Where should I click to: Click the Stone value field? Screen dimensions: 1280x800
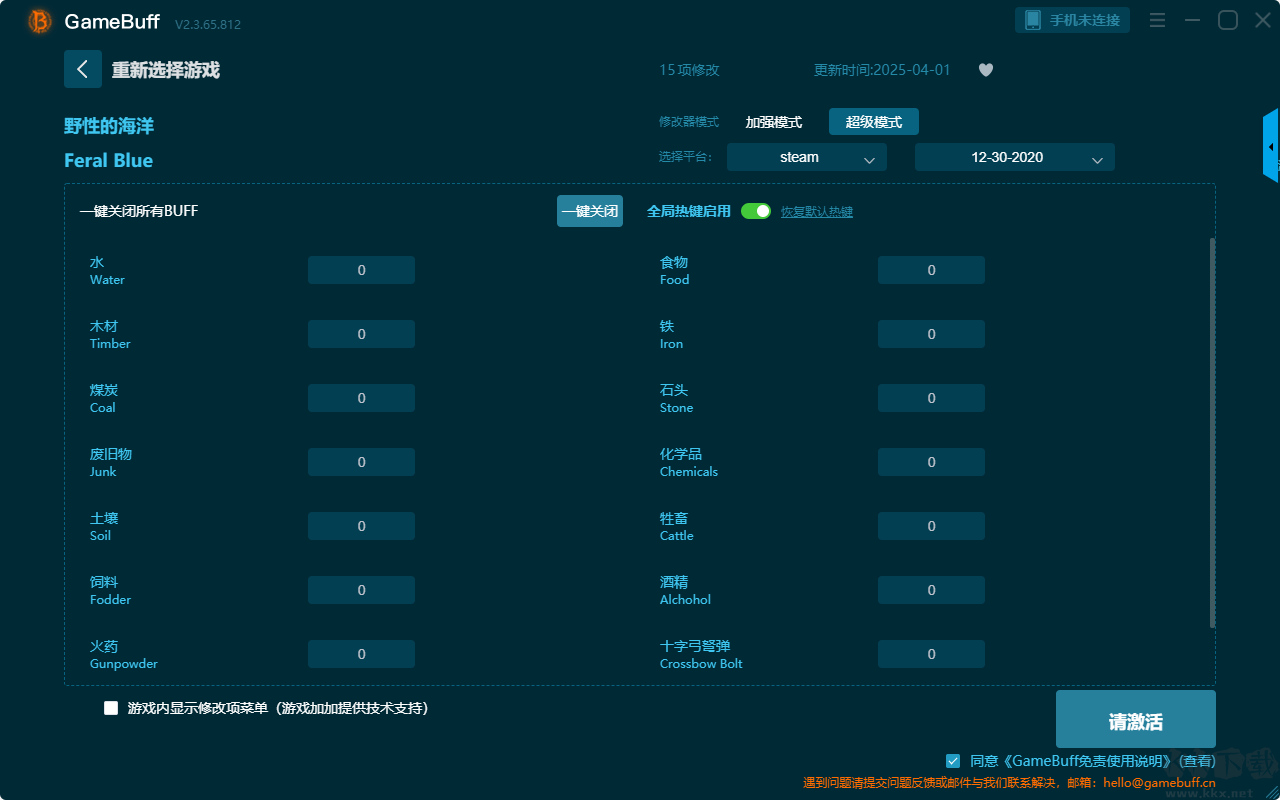click(931, 398)
